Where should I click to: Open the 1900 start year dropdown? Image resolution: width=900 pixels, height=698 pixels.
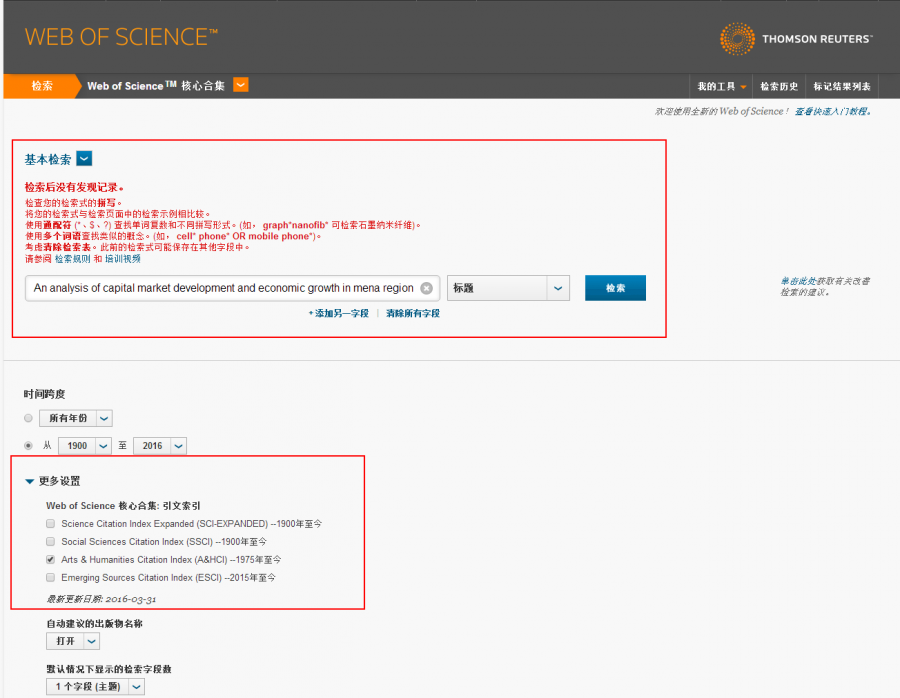click(x=84, y=445)
